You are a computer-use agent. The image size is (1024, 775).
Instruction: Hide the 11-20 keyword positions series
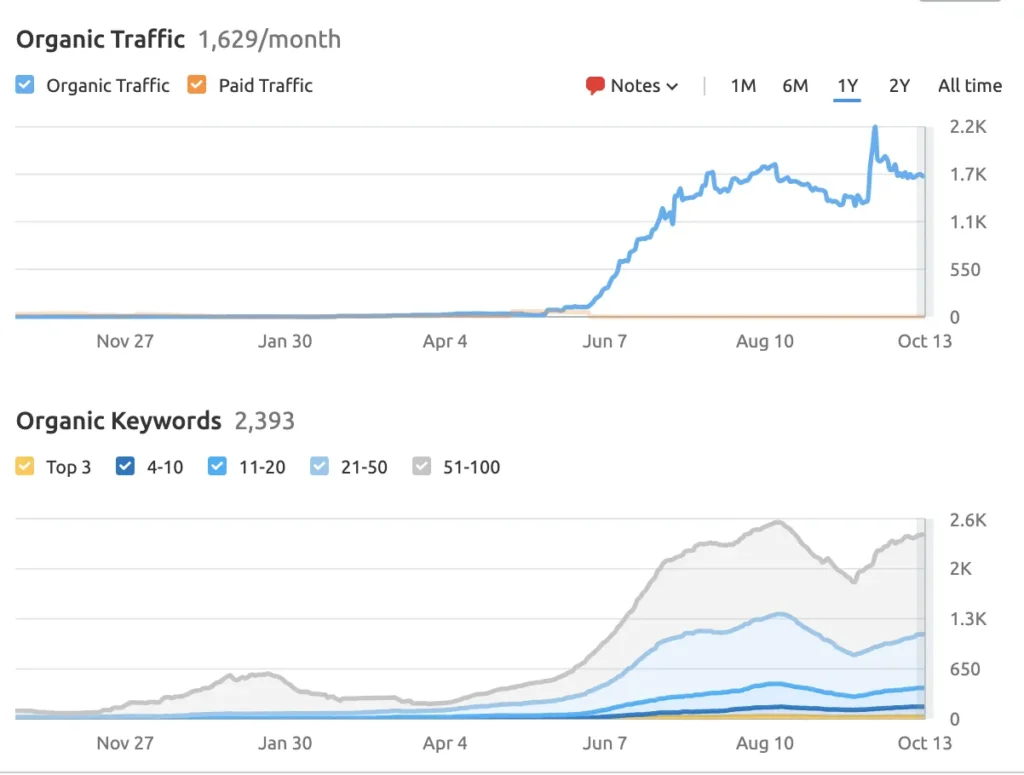pos(218,466)
